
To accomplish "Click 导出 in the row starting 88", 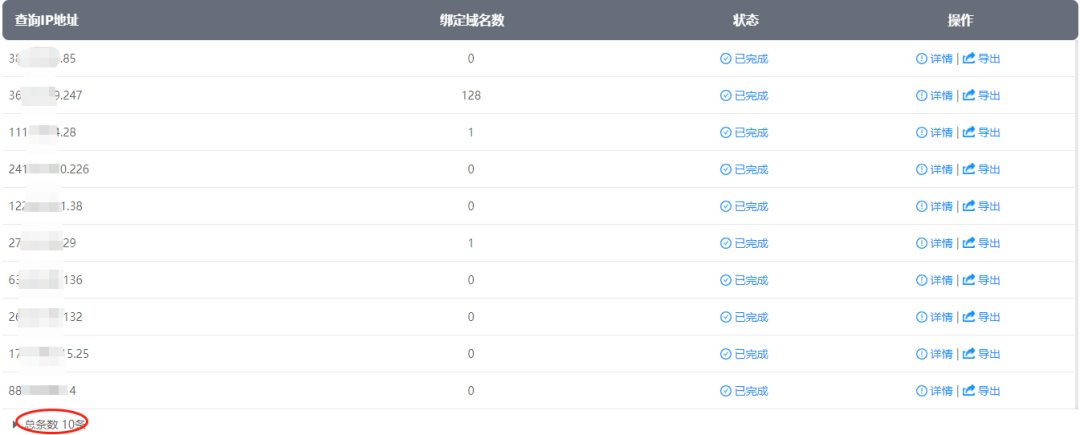I will 989,391.
